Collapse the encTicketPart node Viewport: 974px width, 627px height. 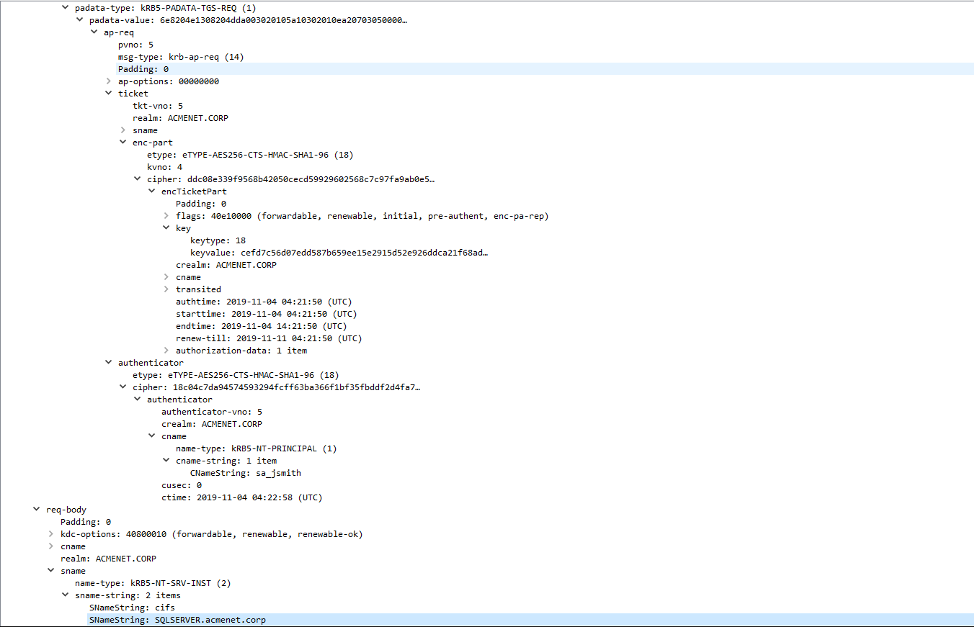[151, 191]
